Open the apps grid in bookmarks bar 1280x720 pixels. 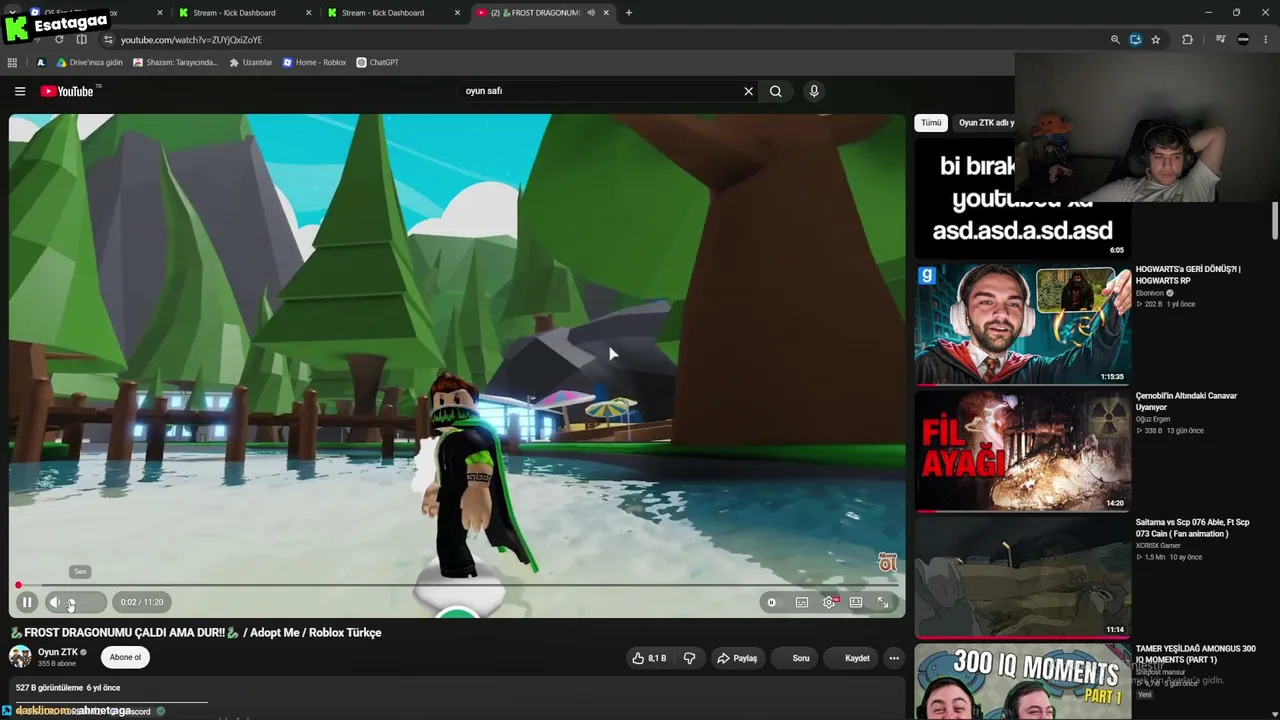[12, 62]
